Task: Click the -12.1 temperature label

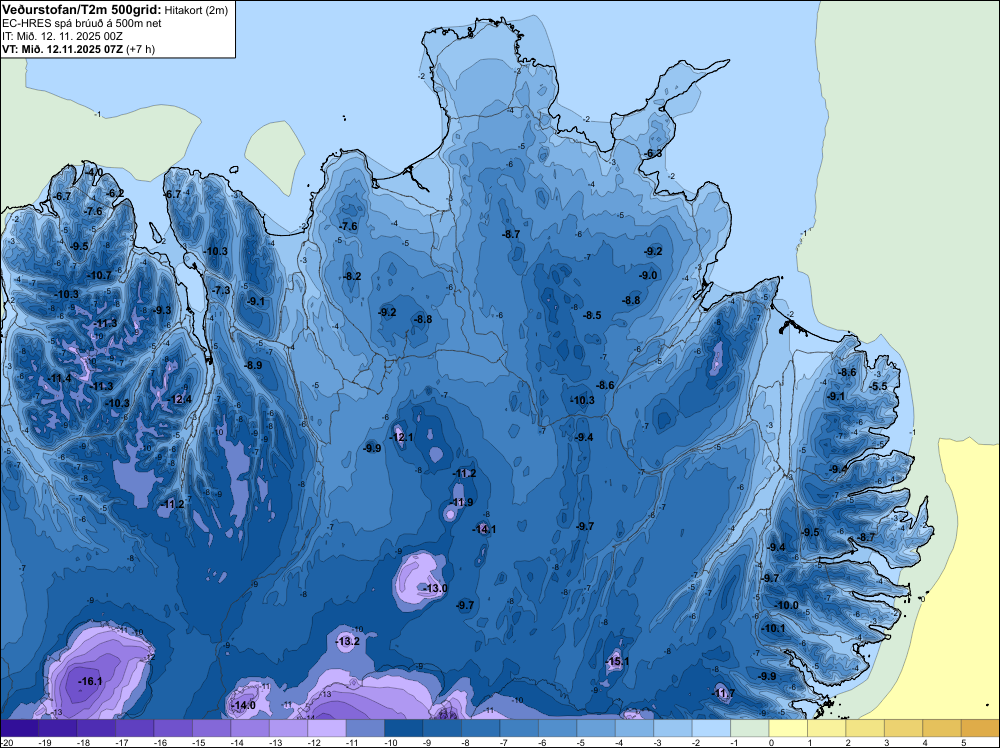Action: tap(401, 437)
